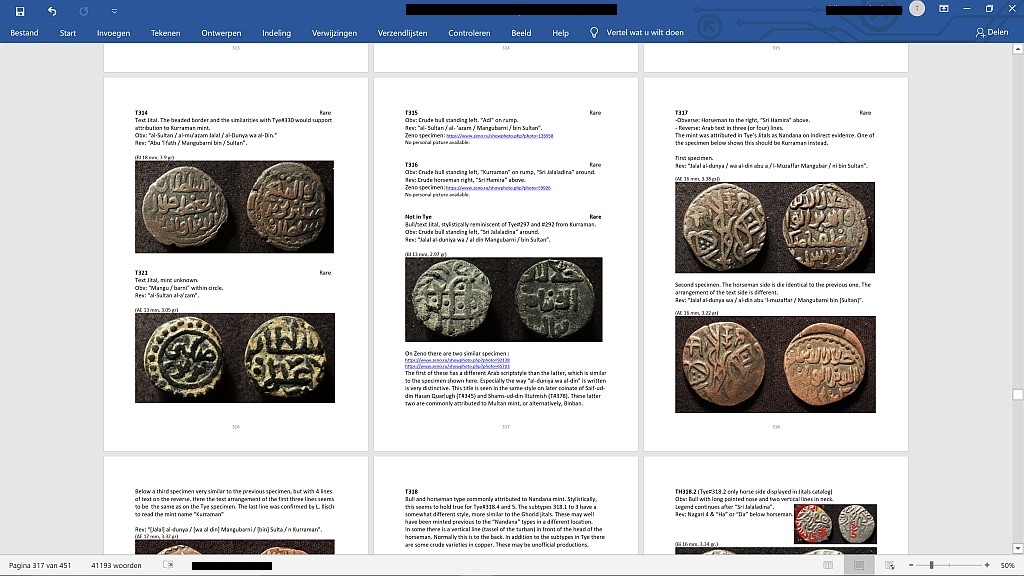Click the vertical scrollbar down arrow

click(x=1017, y=549)
